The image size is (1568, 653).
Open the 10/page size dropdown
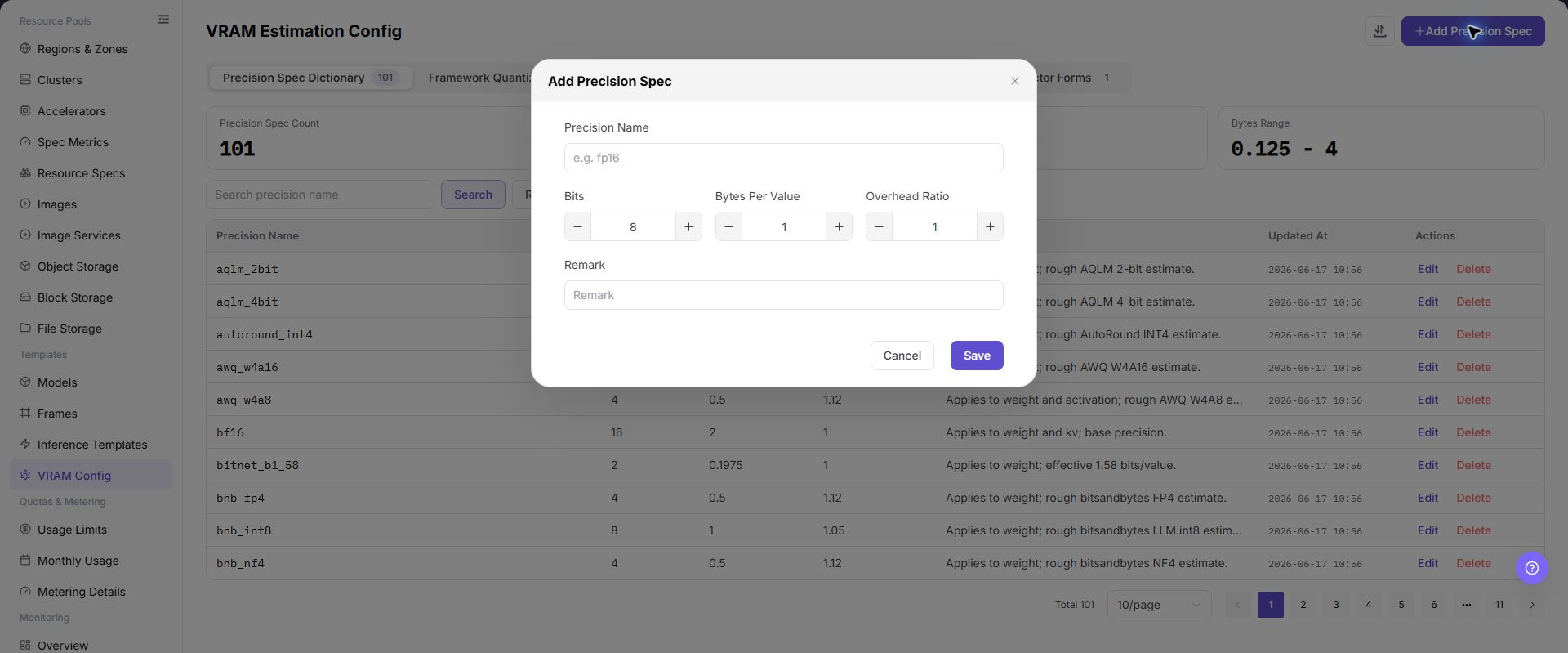(1159, 605)
